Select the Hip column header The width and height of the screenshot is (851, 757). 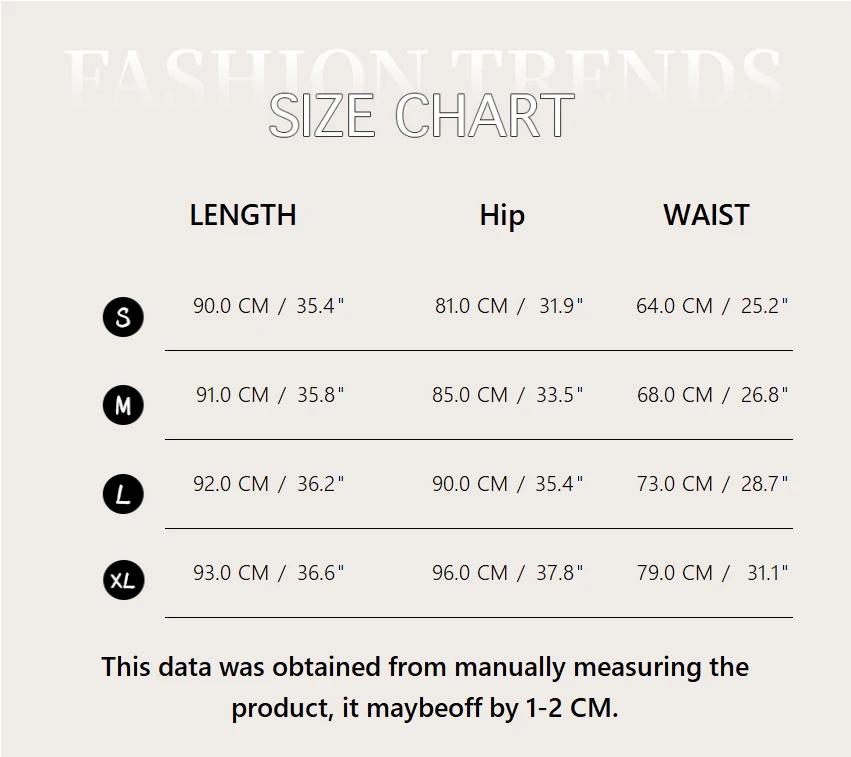click(x=502, y=215)
